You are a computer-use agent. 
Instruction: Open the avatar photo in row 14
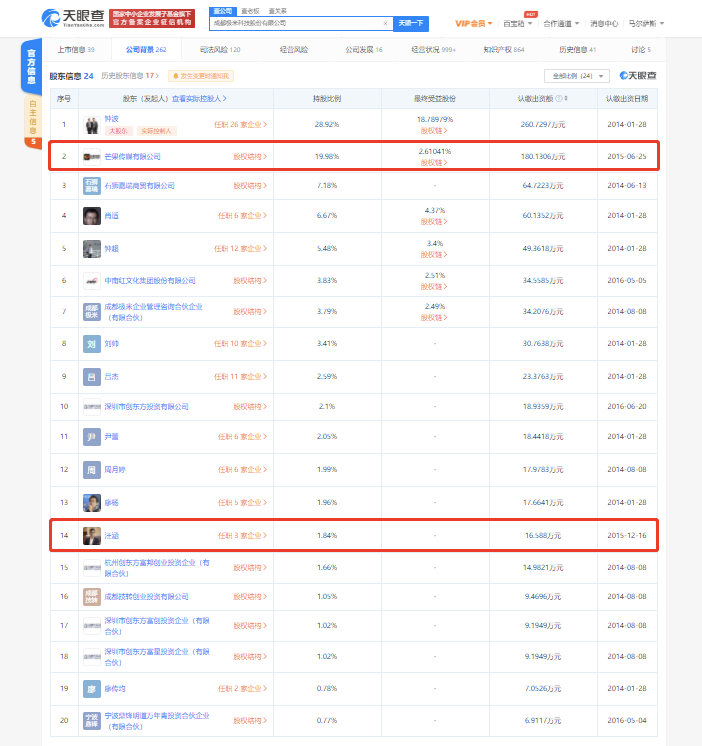pyautogui.click(x=92, y=536)
